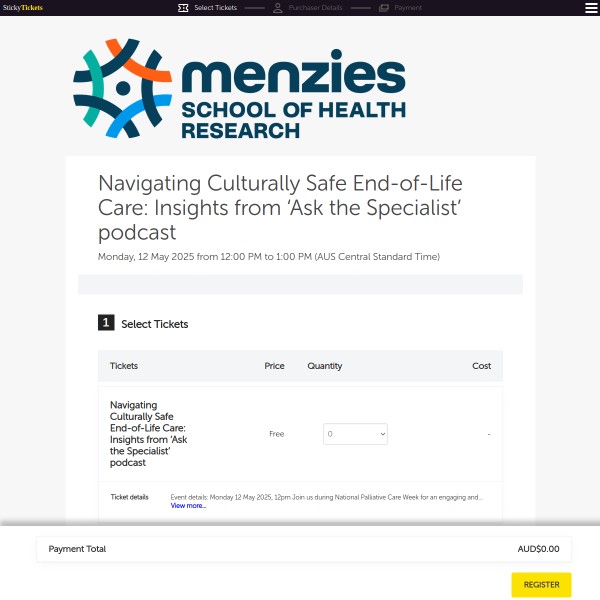Click the Payment card icon

pos(384,8)
